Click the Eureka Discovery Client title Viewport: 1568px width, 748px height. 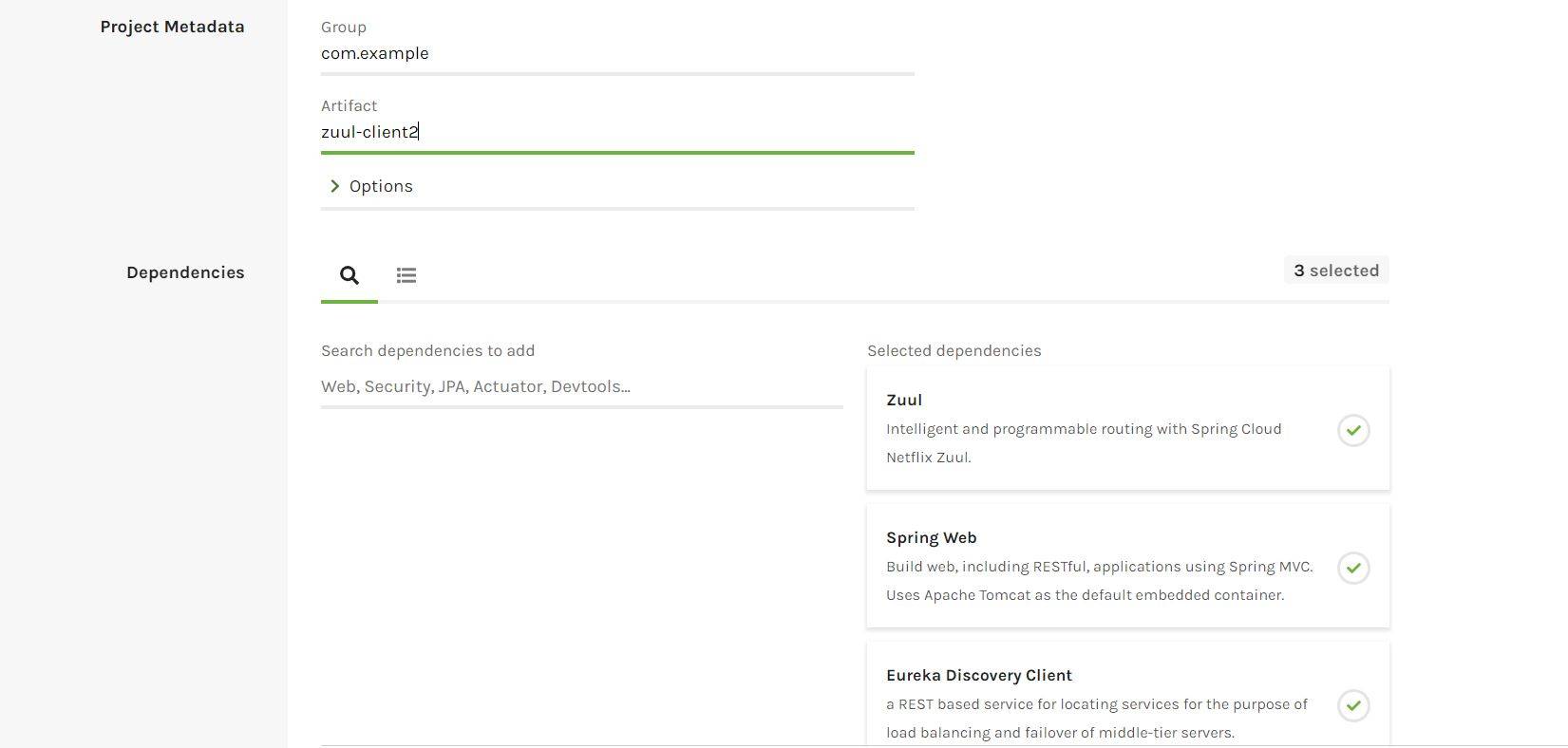(978, 675)
